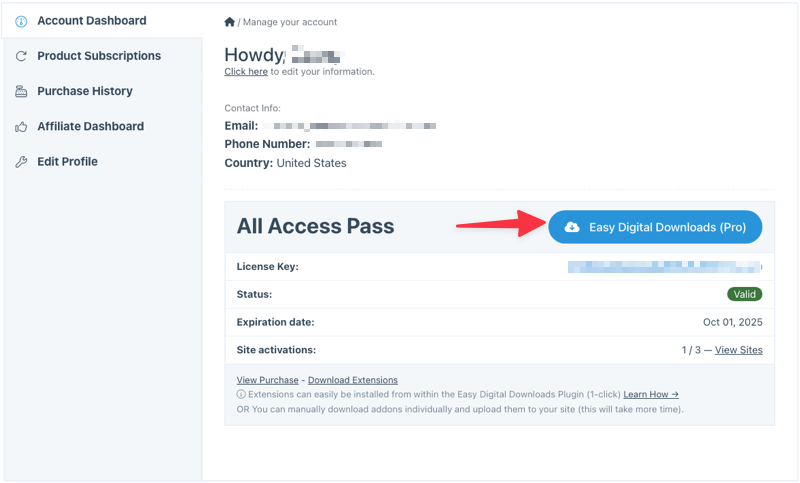The image size is (800, 483).
Task: Click the Affiliate Dashboard thumbs-up icon
Action: coord(21,127)
